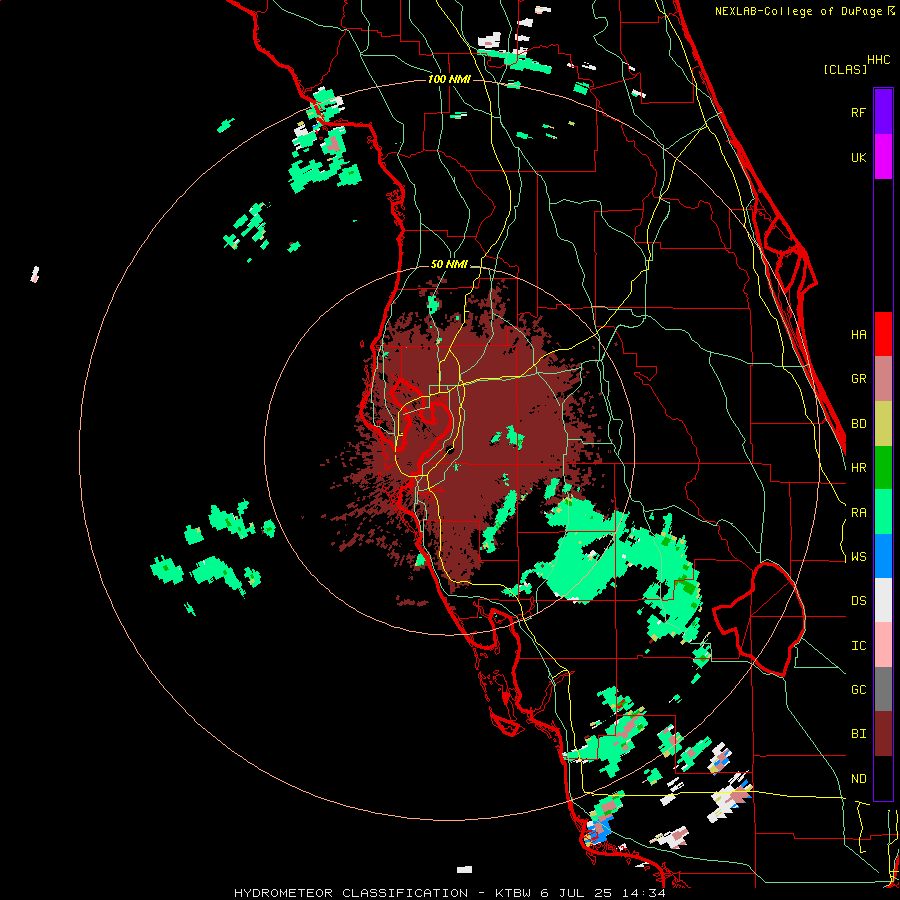The width and height of the screenshot is (900, 900).
Task: Click the IC legend label
Action: (858, 646)
